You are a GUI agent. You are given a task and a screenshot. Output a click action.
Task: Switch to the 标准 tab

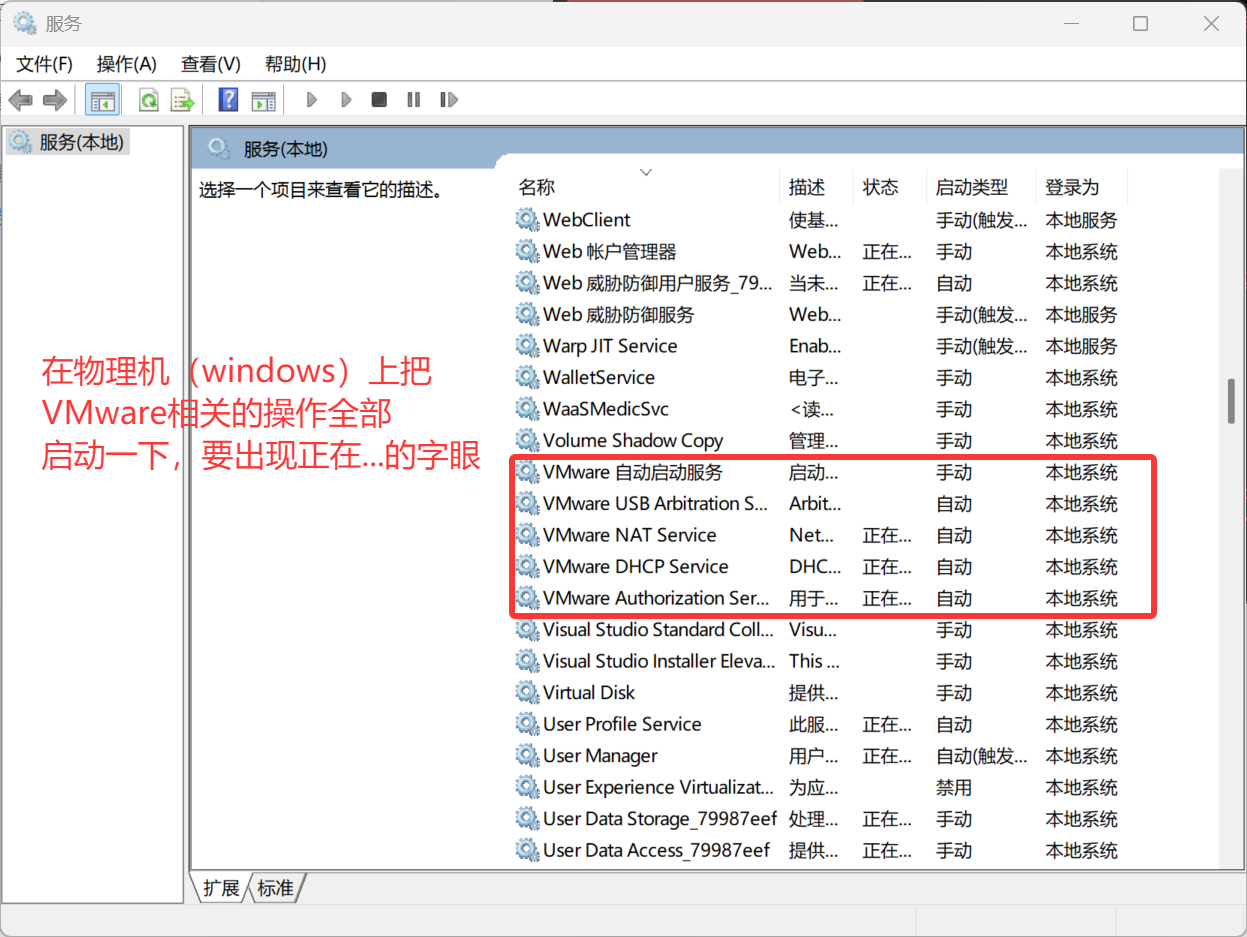click(x=276, y=888)
